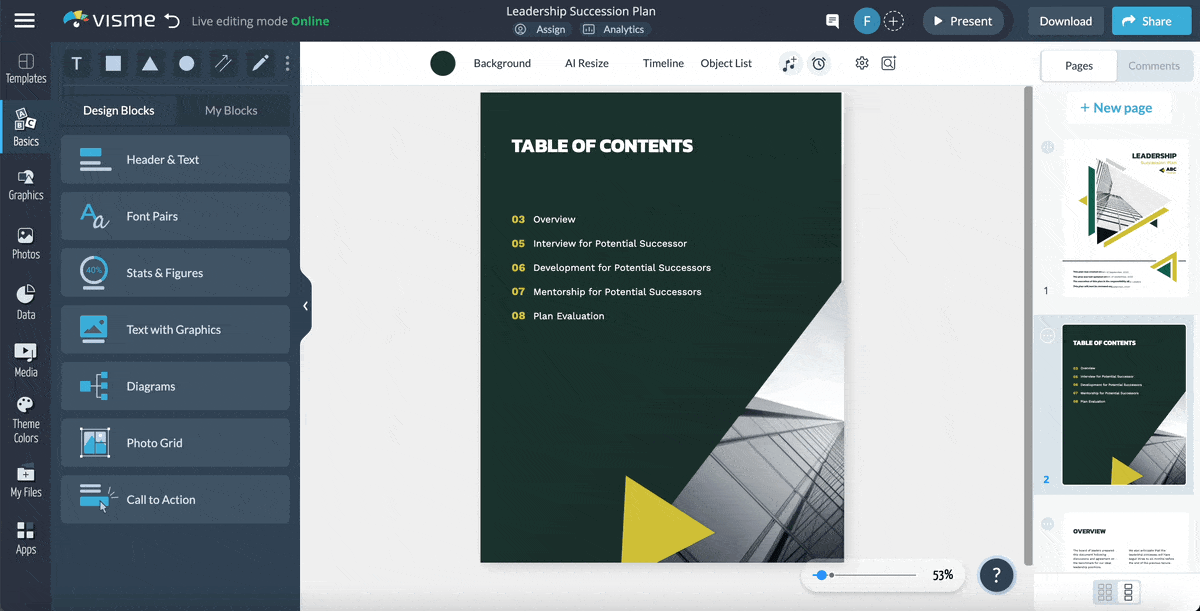Switch to single-column page list view
The height and width of the screenshot is (611, 1200).
tap(1129, 592)
